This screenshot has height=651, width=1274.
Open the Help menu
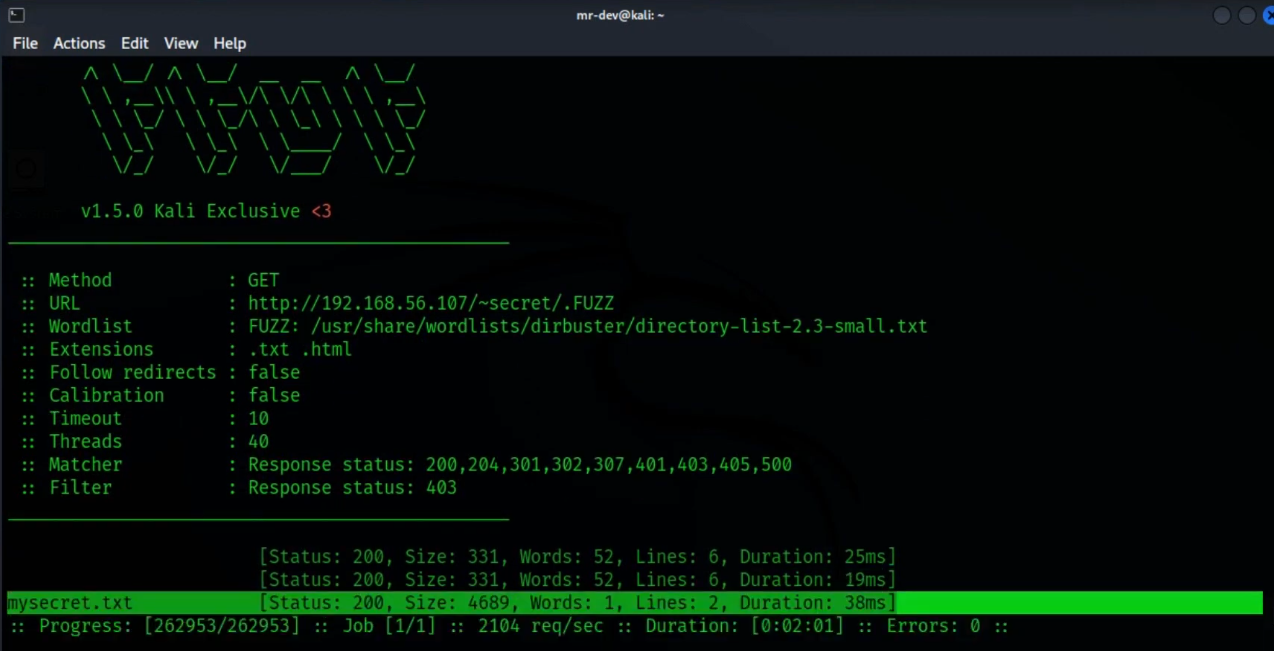229,43
